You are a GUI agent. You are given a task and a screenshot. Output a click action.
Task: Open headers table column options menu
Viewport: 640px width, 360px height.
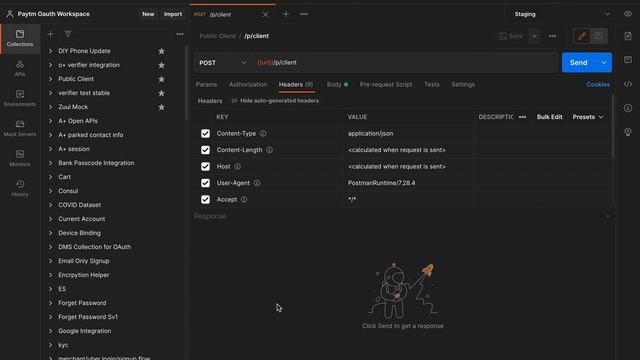pyautogui.click(x=522, y=117)
